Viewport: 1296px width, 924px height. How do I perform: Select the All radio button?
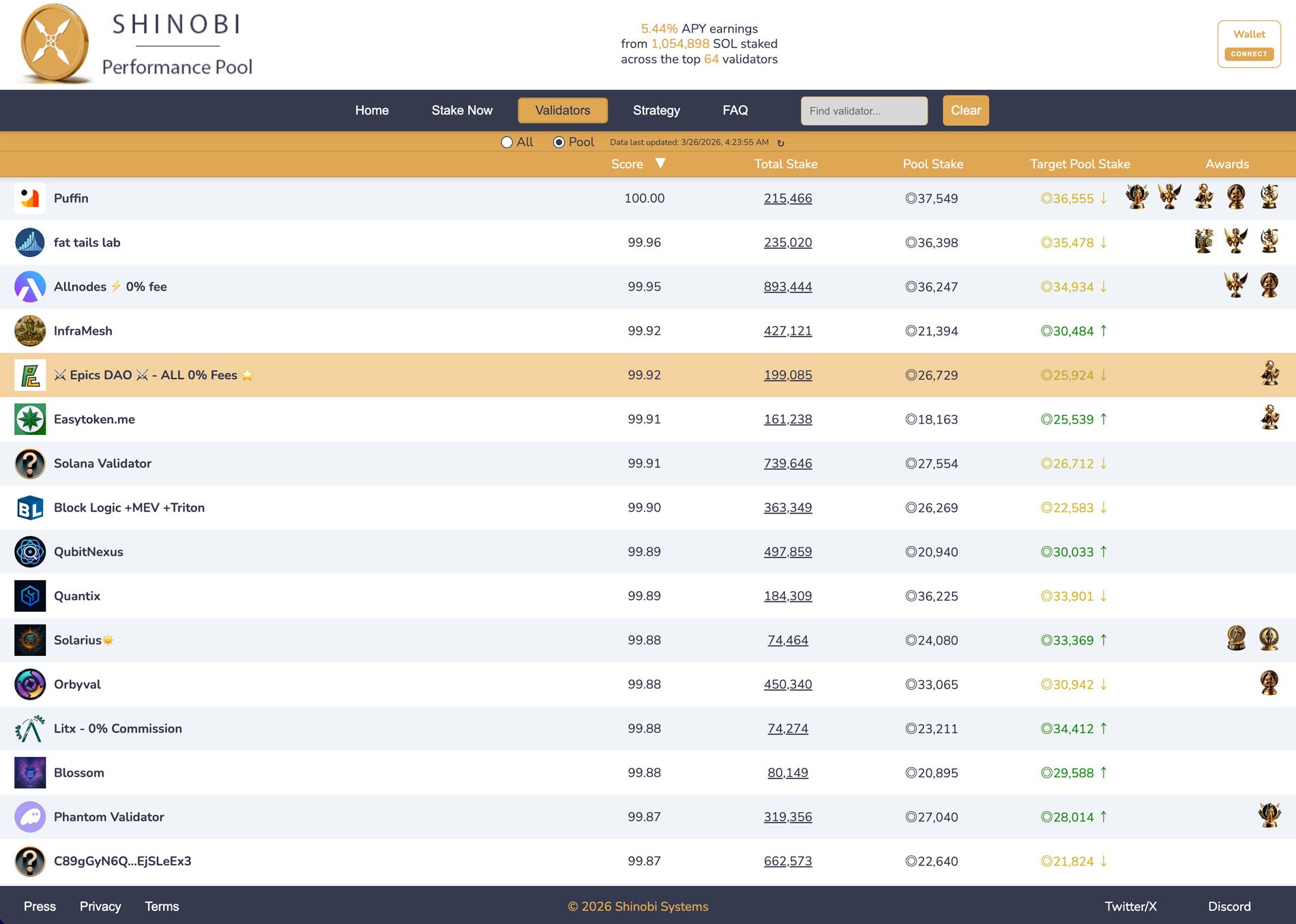click(x=507, y=143)
